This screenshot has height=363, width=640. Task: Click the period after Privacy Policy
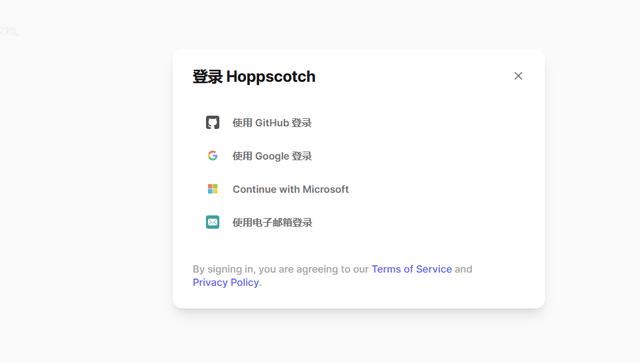coord(260,283)
